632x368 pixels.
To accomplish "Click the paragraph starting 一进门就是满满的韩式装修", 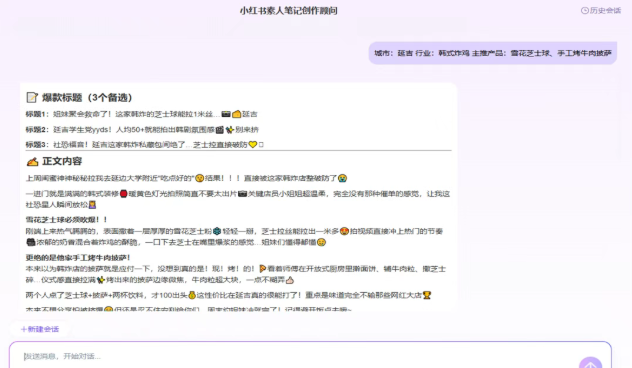I will tap(238, 199).
